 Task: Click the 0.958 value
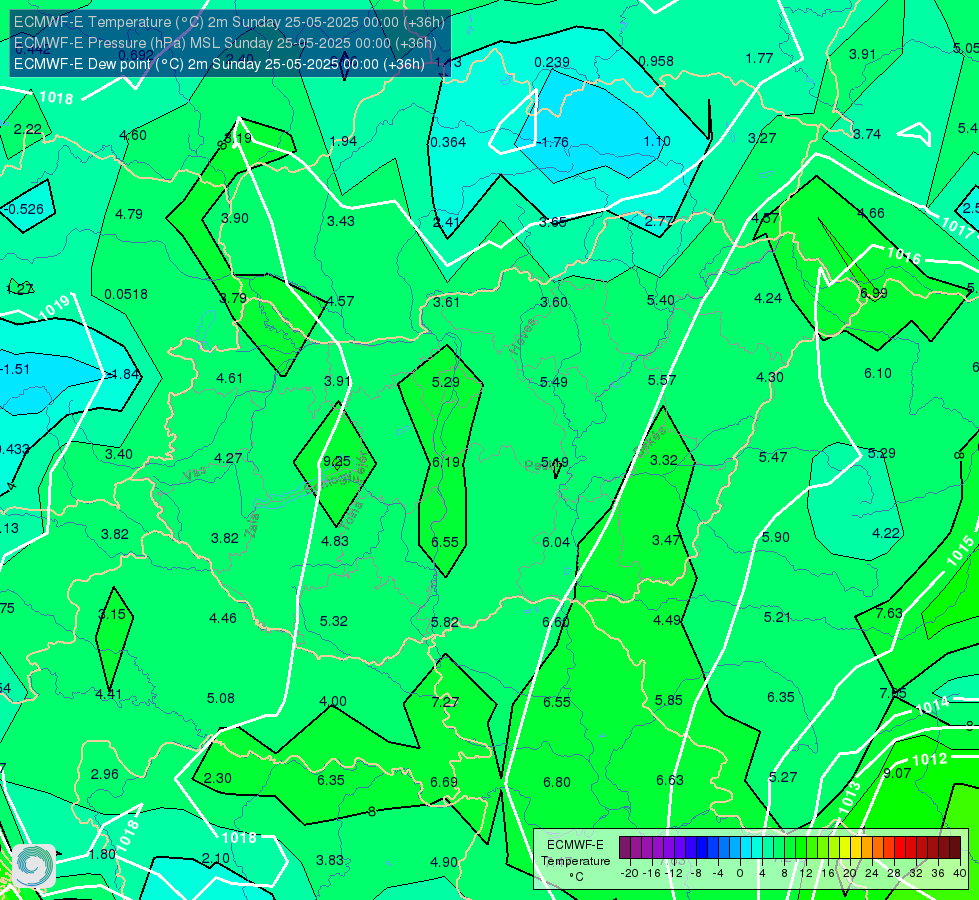coord(656,61)
